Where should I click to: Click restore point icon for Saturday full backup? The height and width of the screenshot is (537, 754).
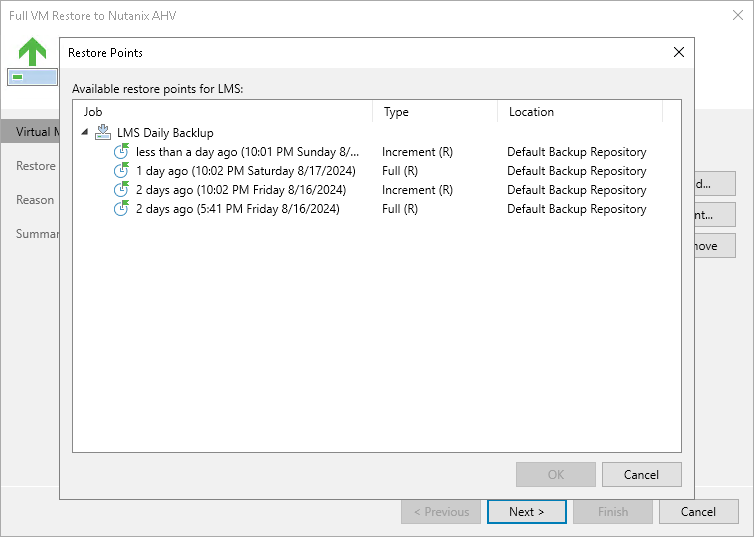tap(121, 171)
